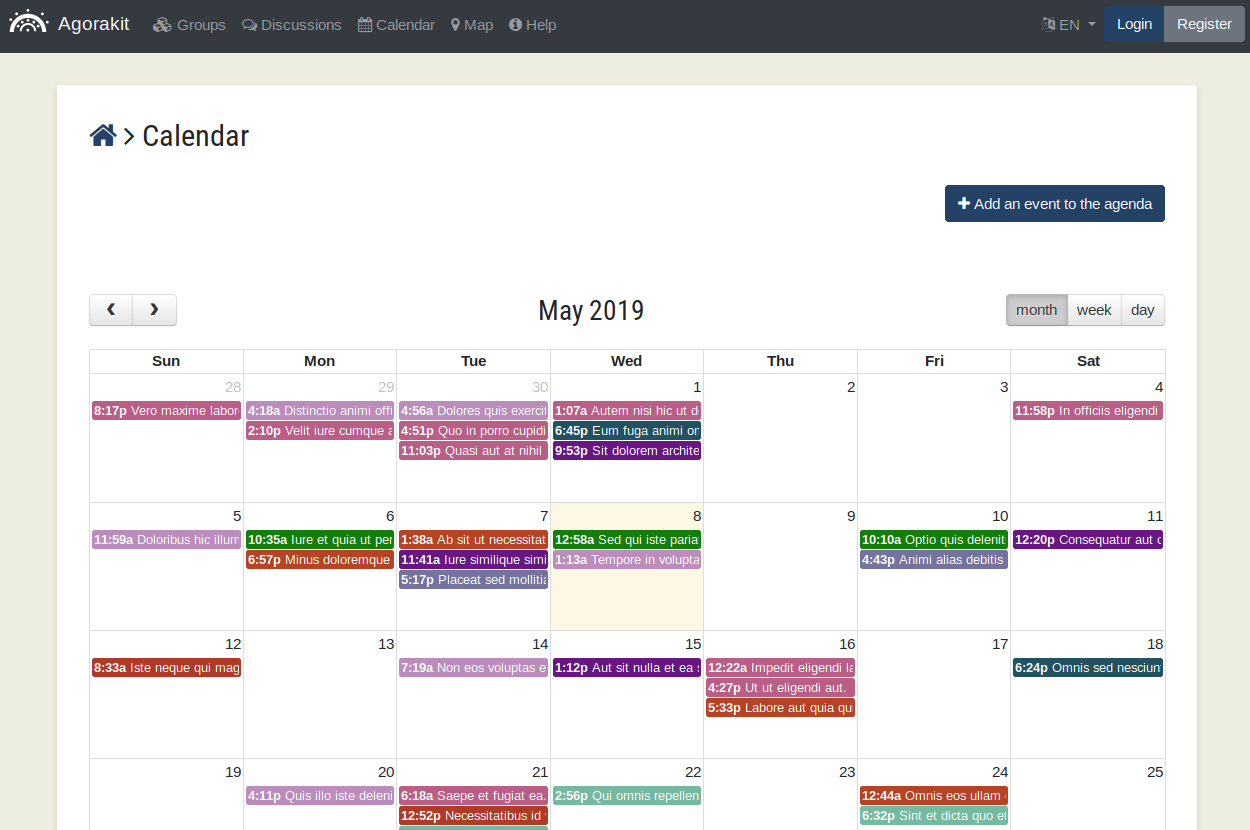The image size is (1250, 830).
Task: Expand the EN language dropdown
Action: tap(1068, 25)
